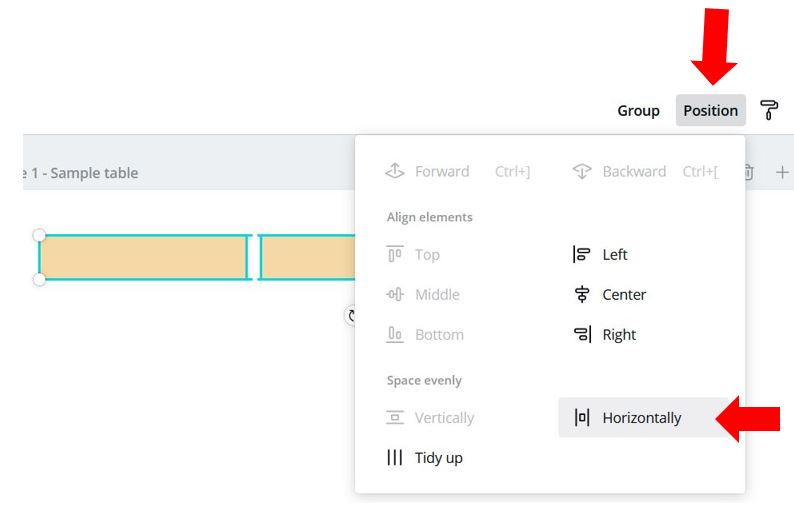Align elements to Middle
Image resolution: width=794 pixels, height=508 pixels.
tap(423, 294)
